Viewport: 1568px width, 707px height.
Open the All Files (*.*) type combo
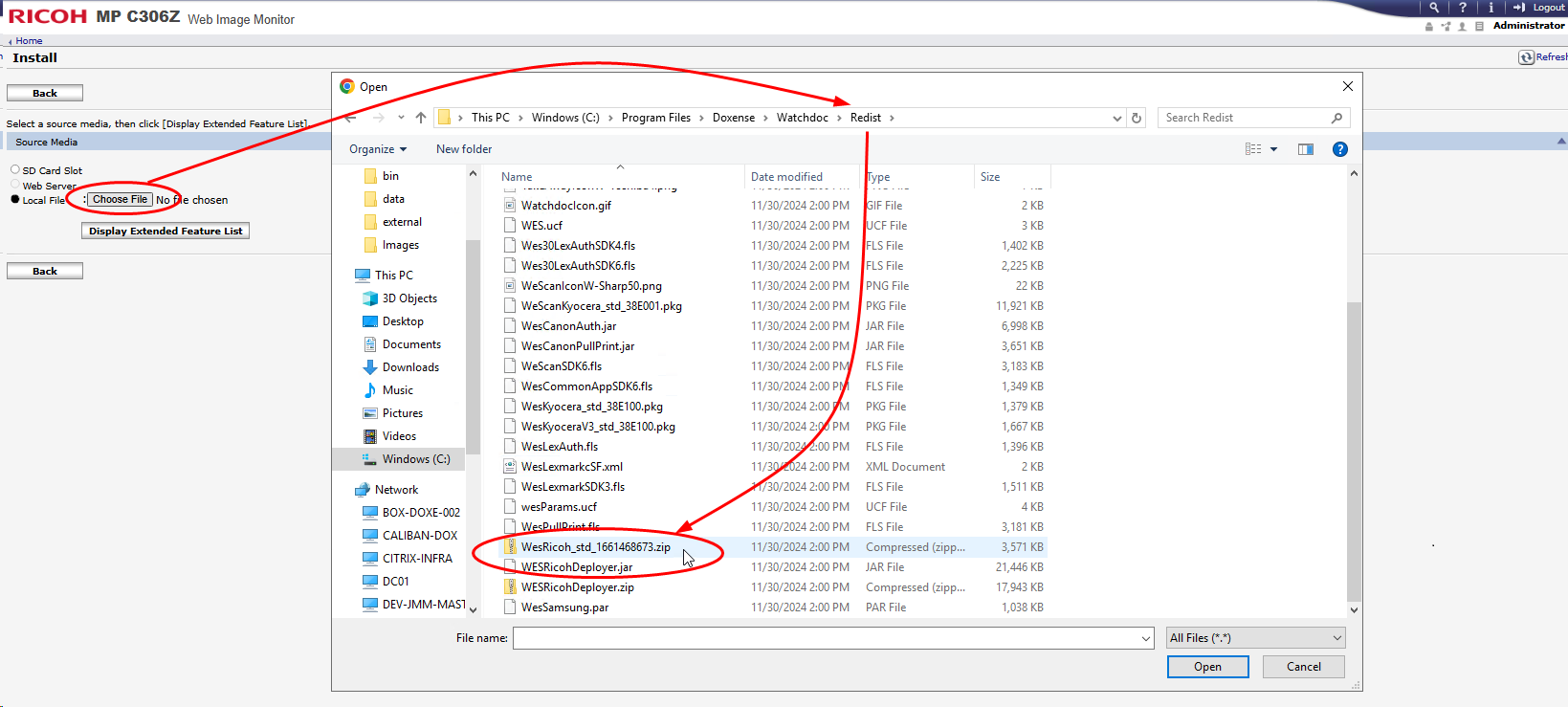[x=1255, y=638]
